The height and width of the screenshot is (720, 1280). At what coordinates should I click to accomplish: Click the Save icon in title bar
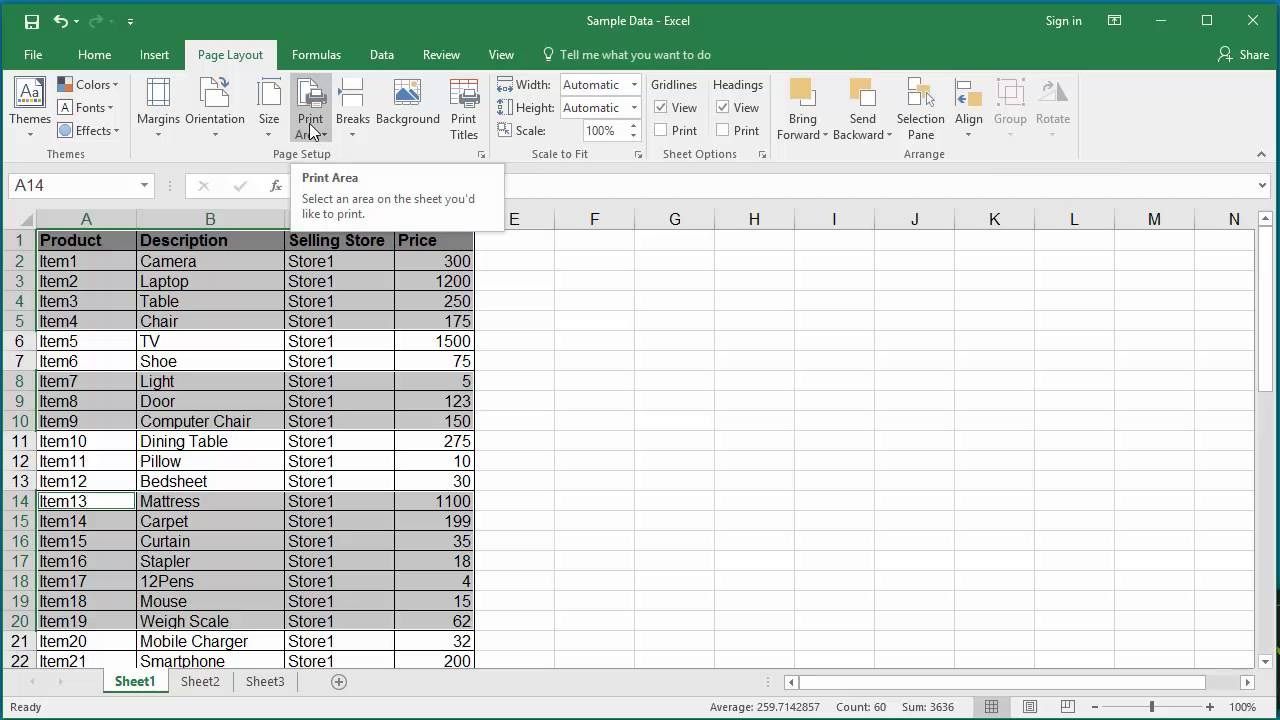pos(32,21)
